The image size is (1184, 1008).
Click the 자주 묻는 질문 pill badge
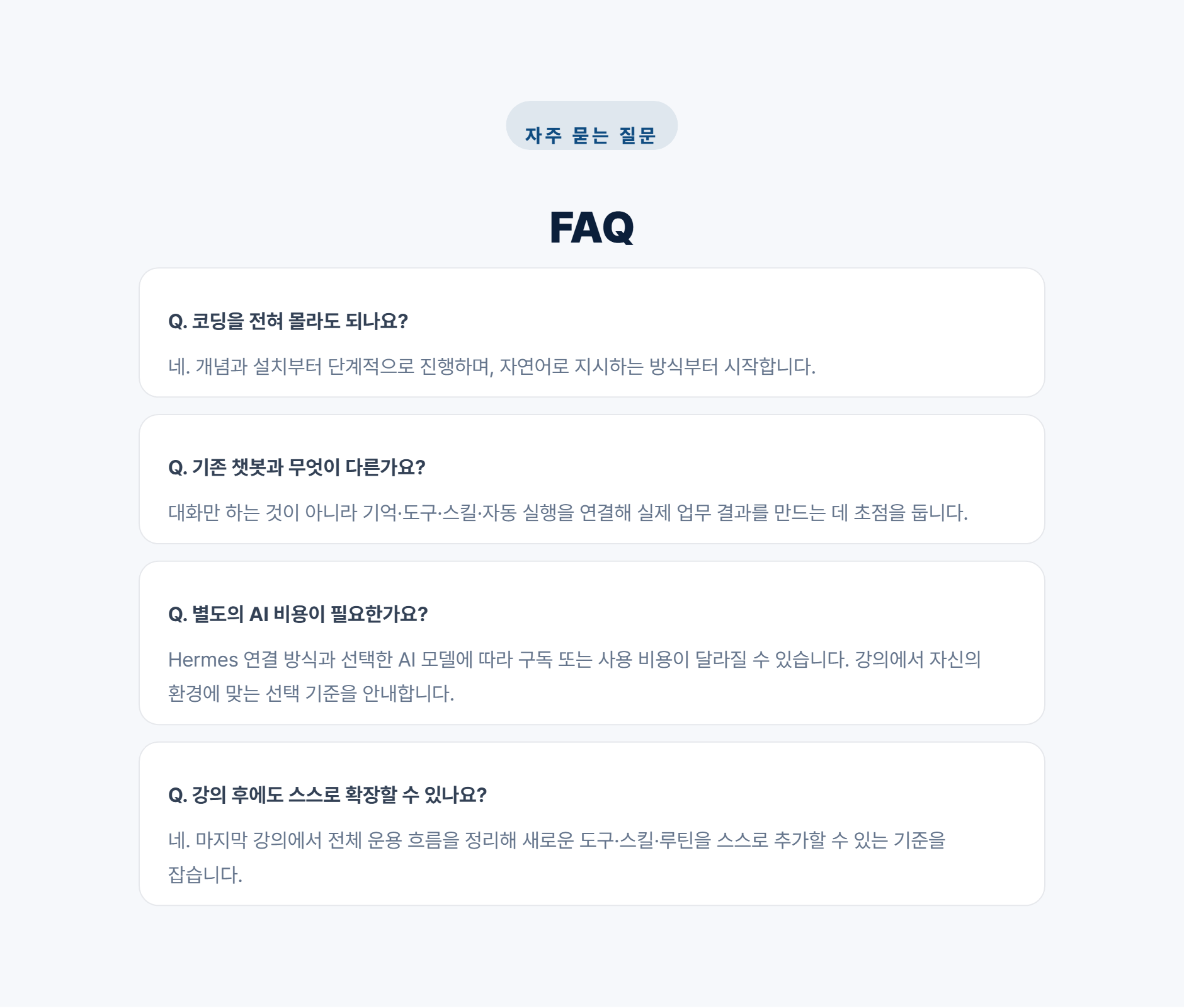[591, 126]
